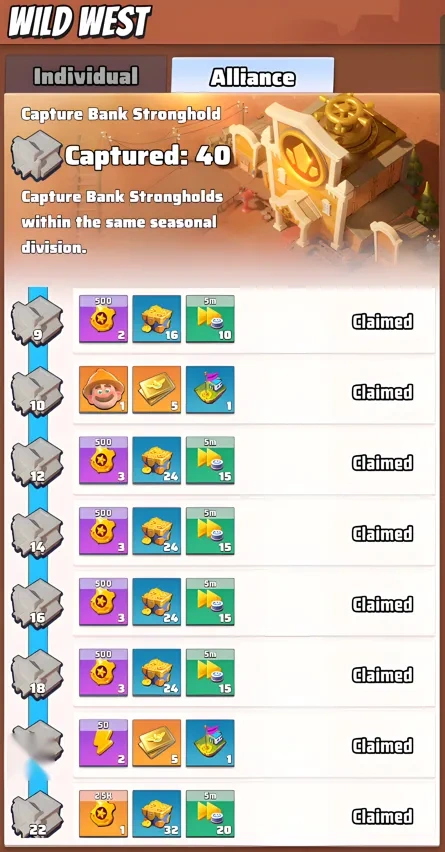Tap the orange 25K badge reward icon
Viewport: 445px width, 852px height.
[x=103, y=813]
